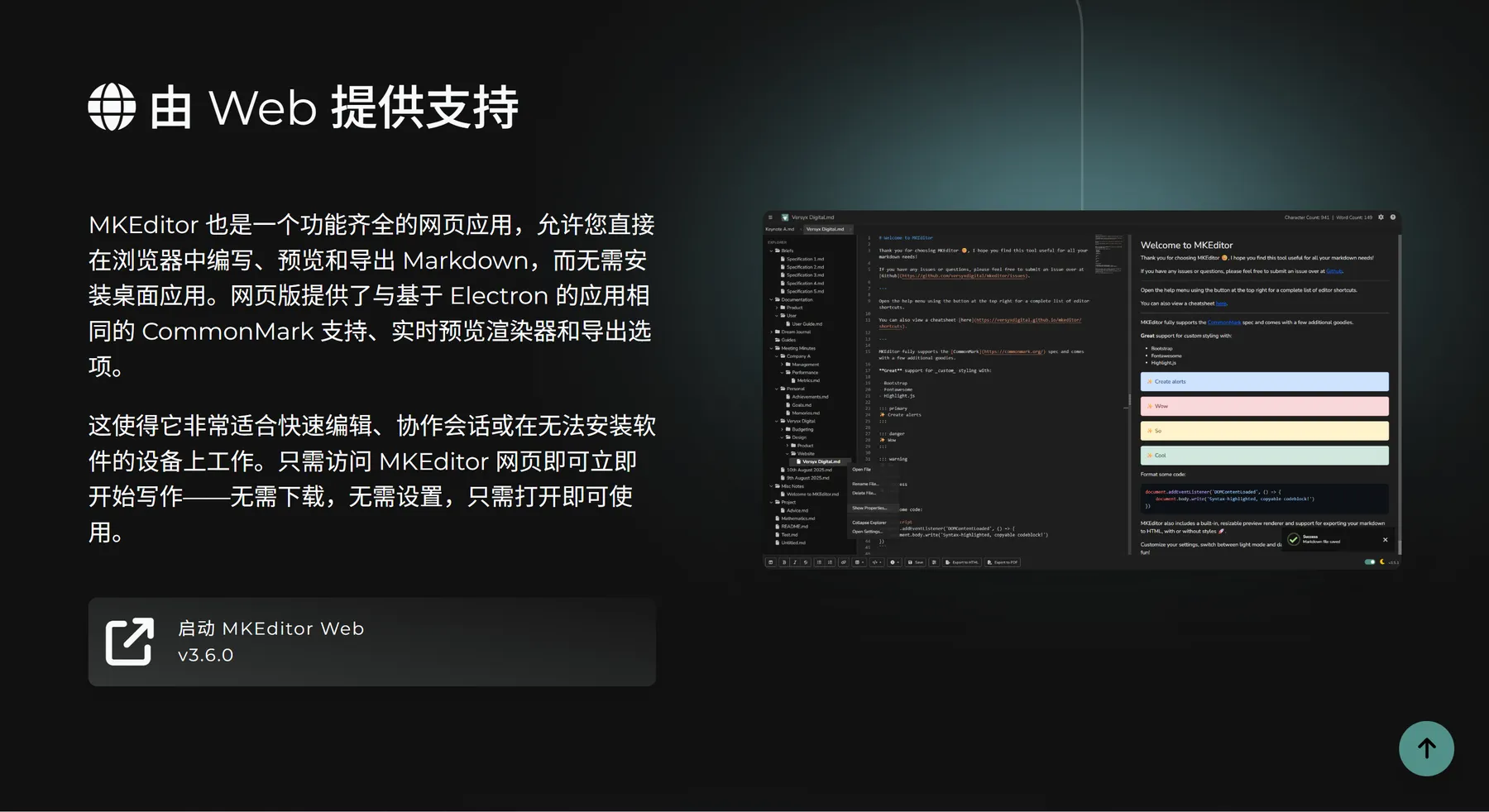Click the external link icon beside launch text
The width and height of the screenshot is (1489, 812).
pos(130,642)
